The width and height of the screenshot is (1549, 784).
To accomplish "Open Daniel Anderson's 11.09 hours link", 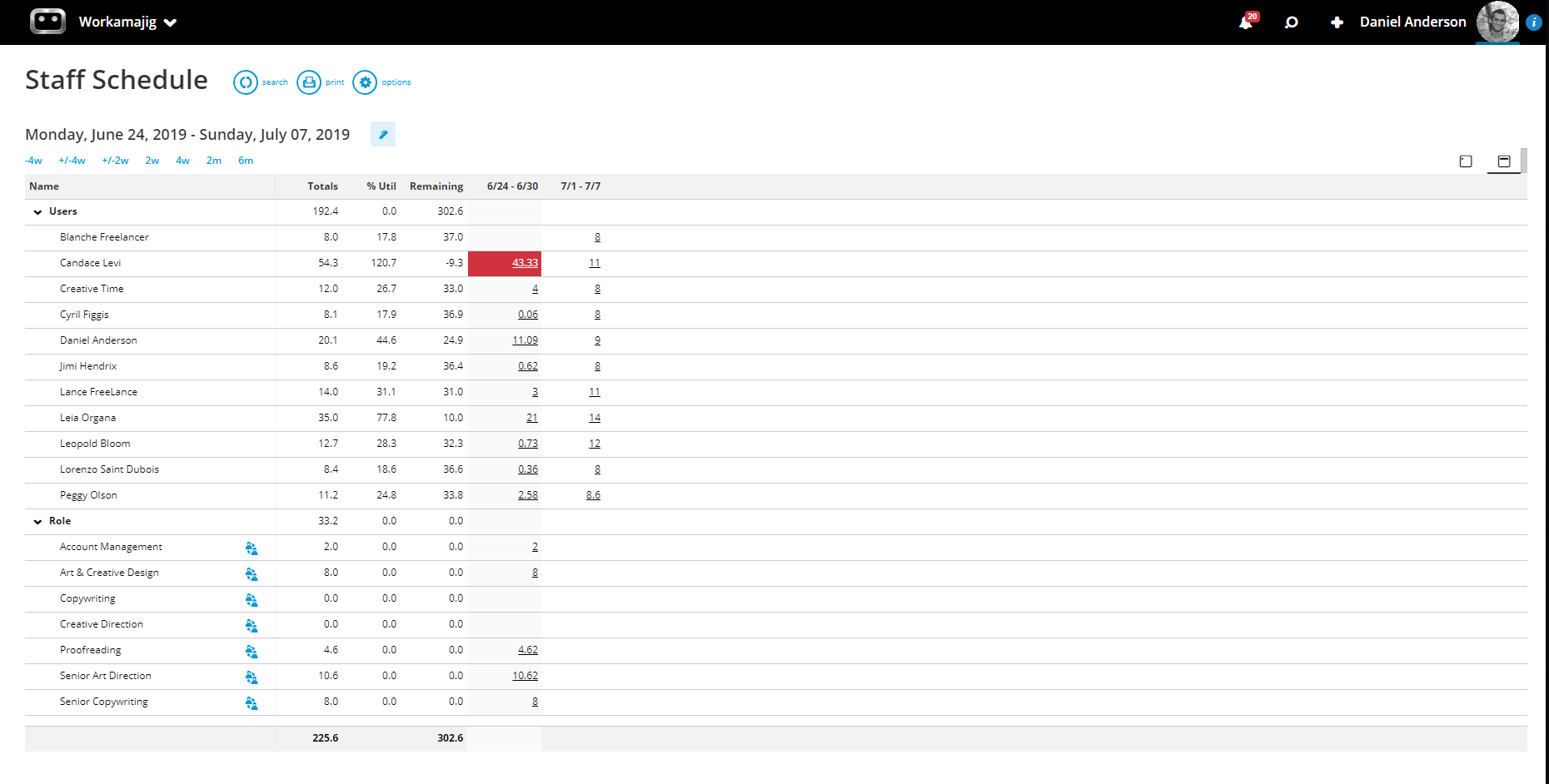I will (x=525, y=340).
